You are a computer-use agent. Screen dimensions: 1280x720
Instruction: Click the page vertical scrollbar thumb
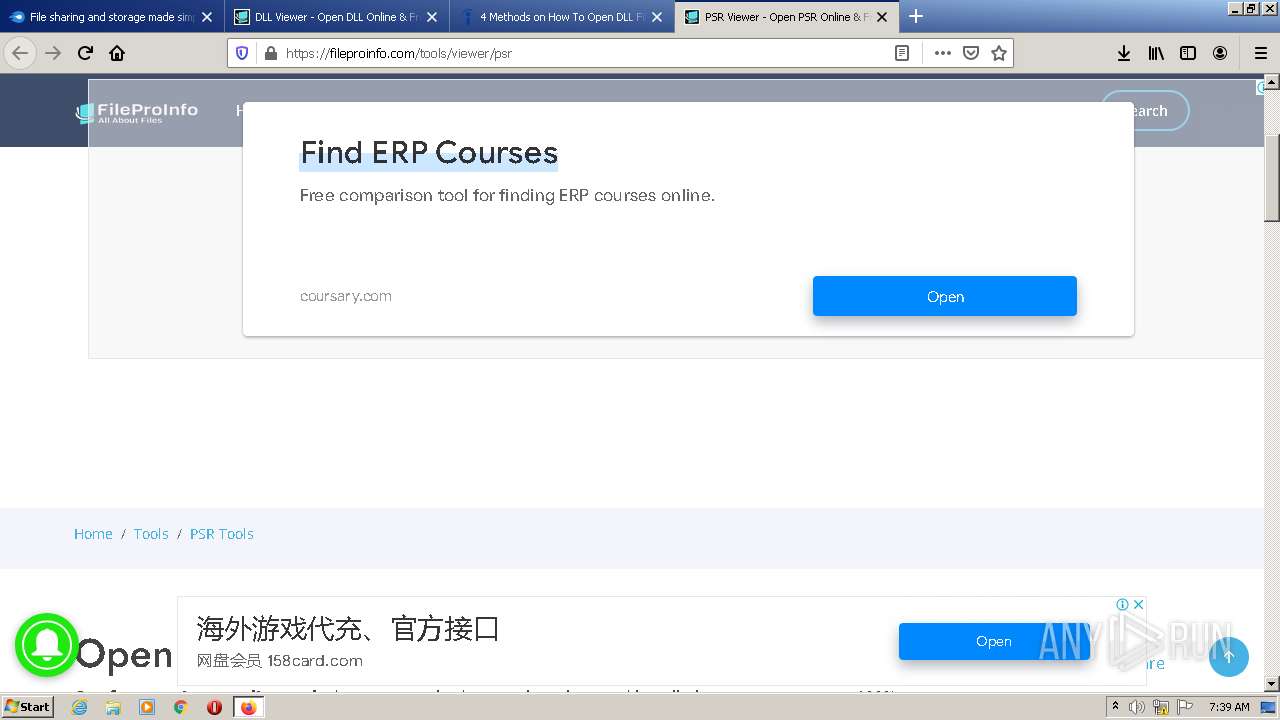point(1271,178)
